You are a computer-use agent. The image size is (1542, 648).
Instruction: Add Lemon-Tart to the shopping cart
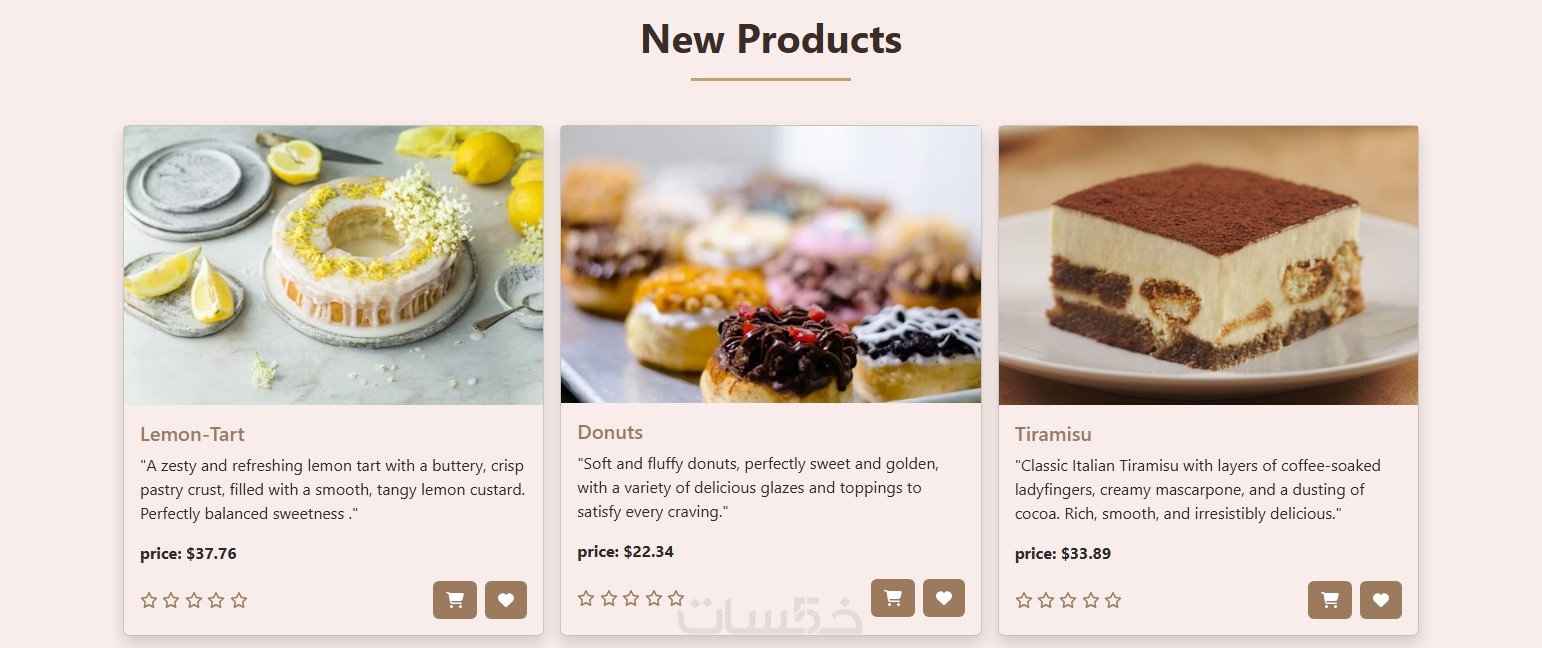click(x=455, y=600)
